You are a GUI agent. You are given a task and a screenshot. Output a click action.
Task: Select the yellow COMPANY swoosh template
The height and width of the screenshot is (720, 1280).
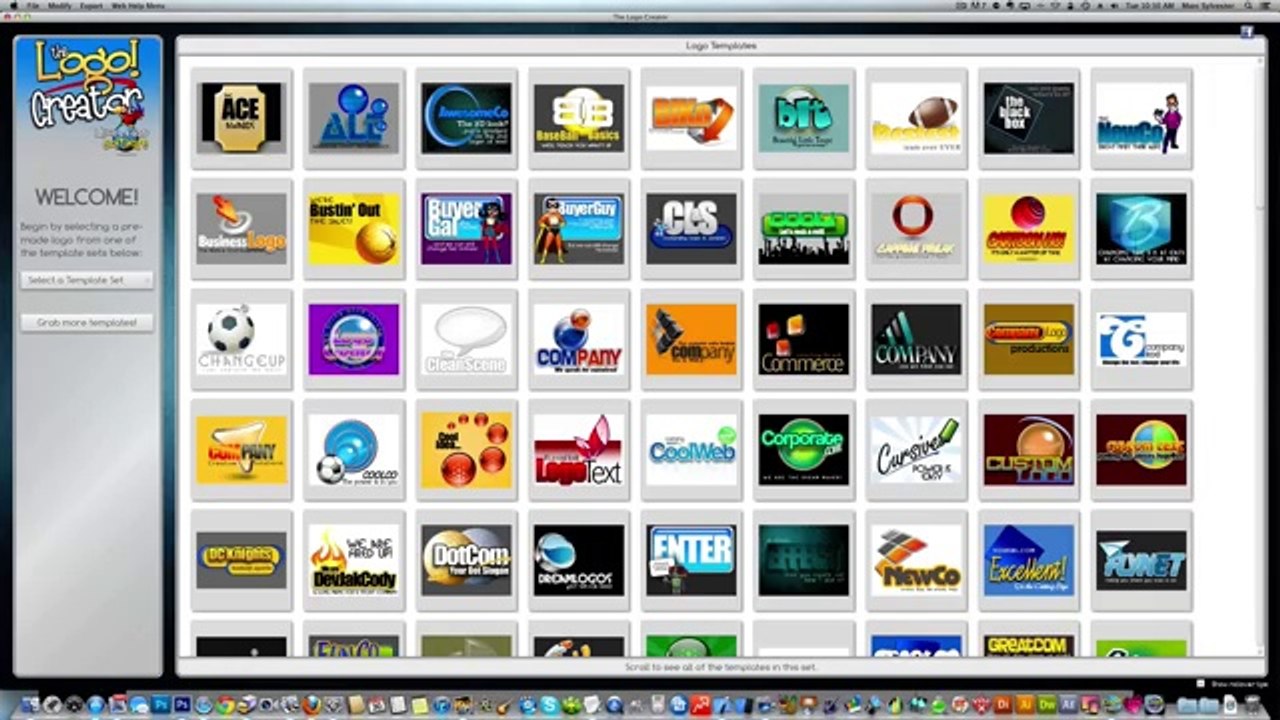pos(241,450)
